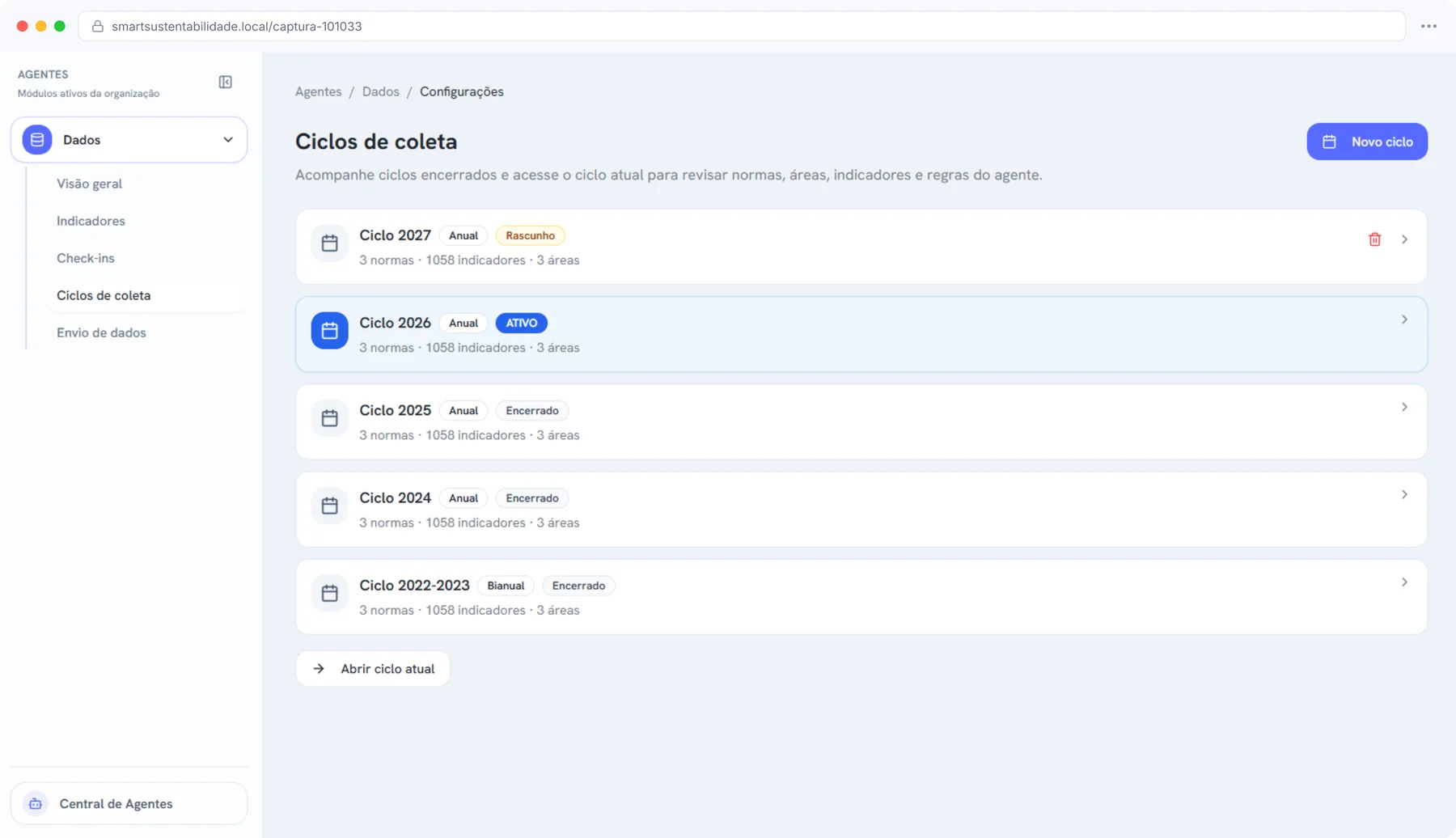Expand the Dados module dropdown chevron
Viewport: 1456px width, 838px height.
pos(228,140)
